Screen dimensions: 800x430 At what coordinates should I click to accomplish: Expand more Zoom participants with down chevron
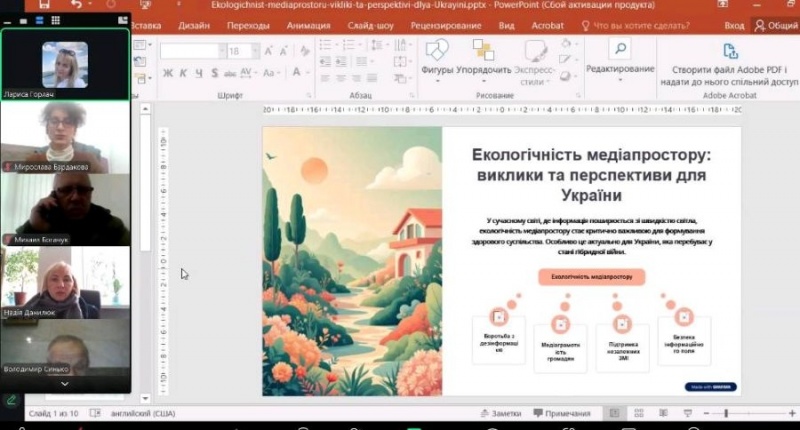[65, 383]
